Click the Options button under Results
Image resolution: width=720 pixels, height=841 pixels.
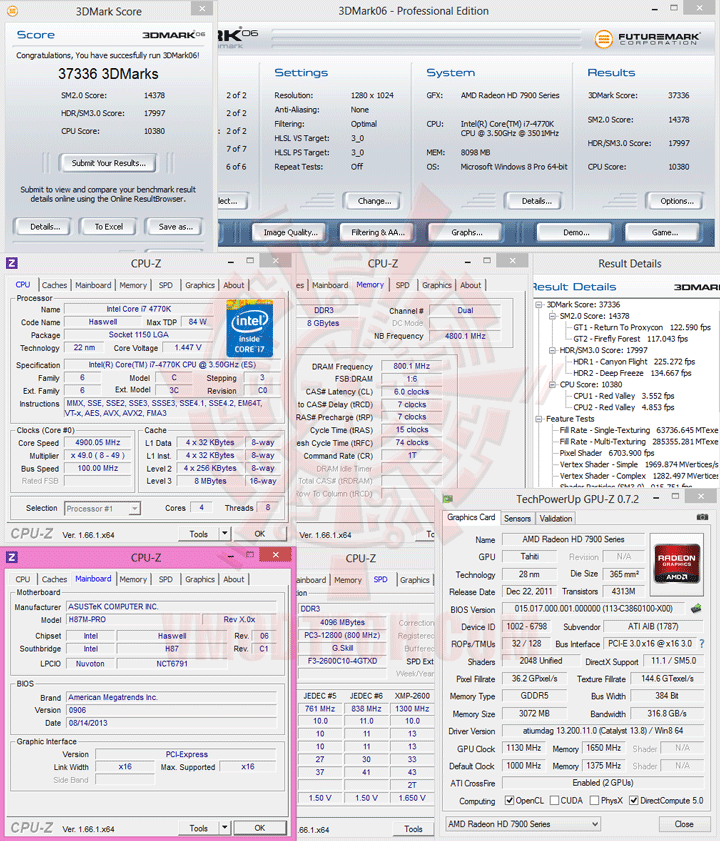(x=677, y=201)
